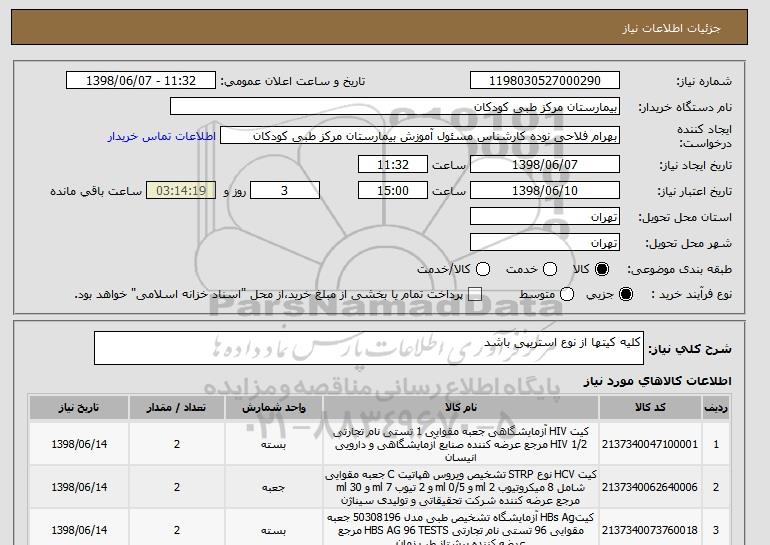
Task: Click item code 213734004710​0001
Action: [650, 444]
